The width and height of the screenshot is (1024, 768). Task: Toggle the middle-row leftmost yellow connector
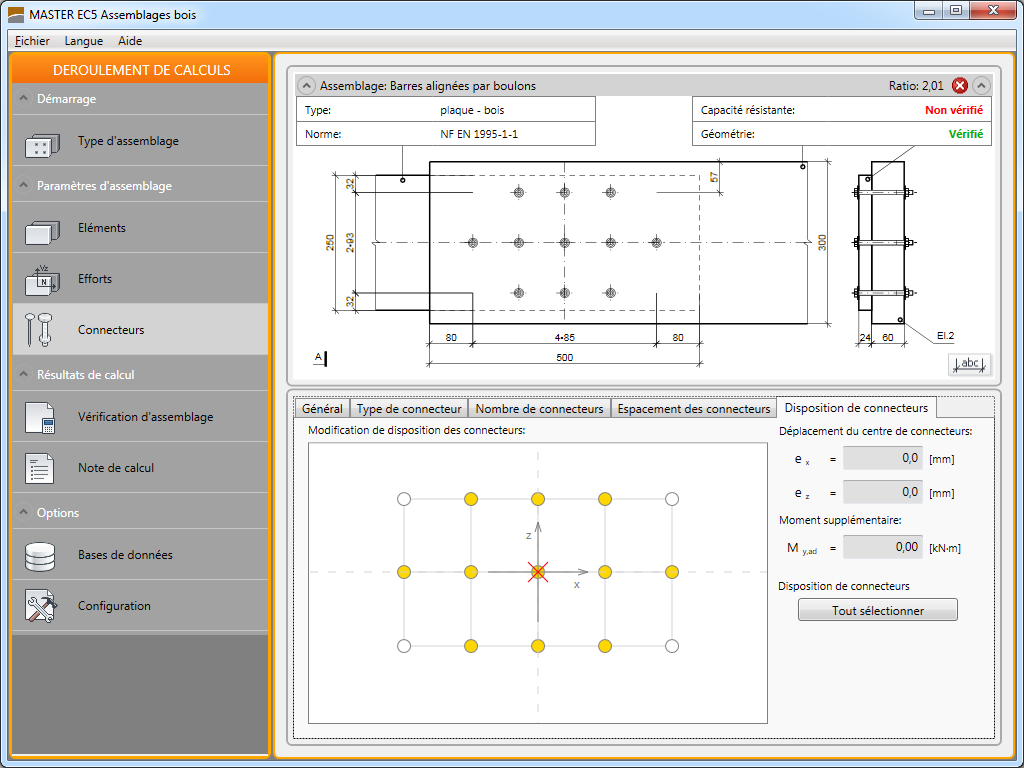[404, 573]
